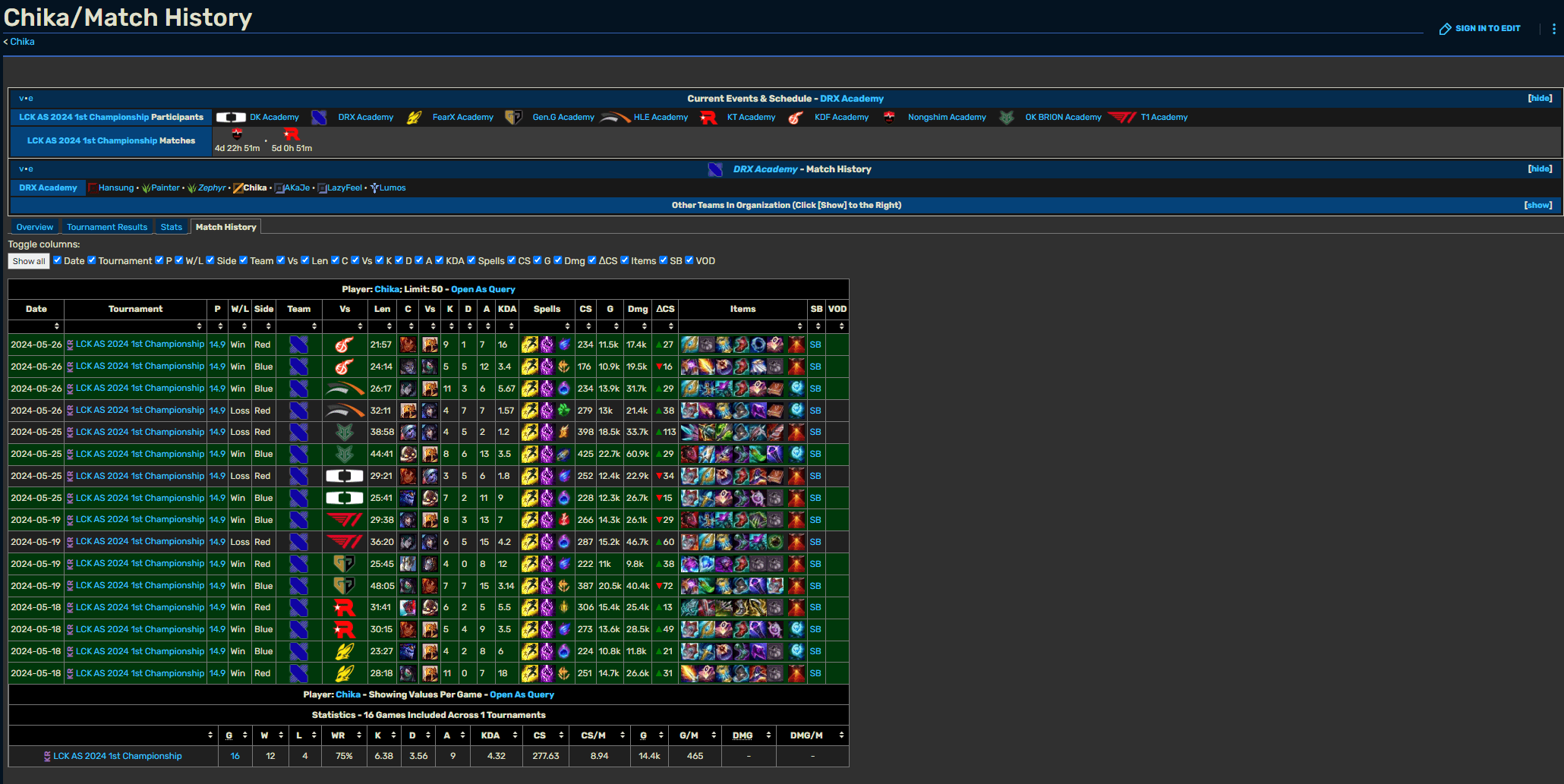Click the pencil icon next to Sign In To Edit
This screenshot has width=1564, height=784.
tap(1445, 29)
